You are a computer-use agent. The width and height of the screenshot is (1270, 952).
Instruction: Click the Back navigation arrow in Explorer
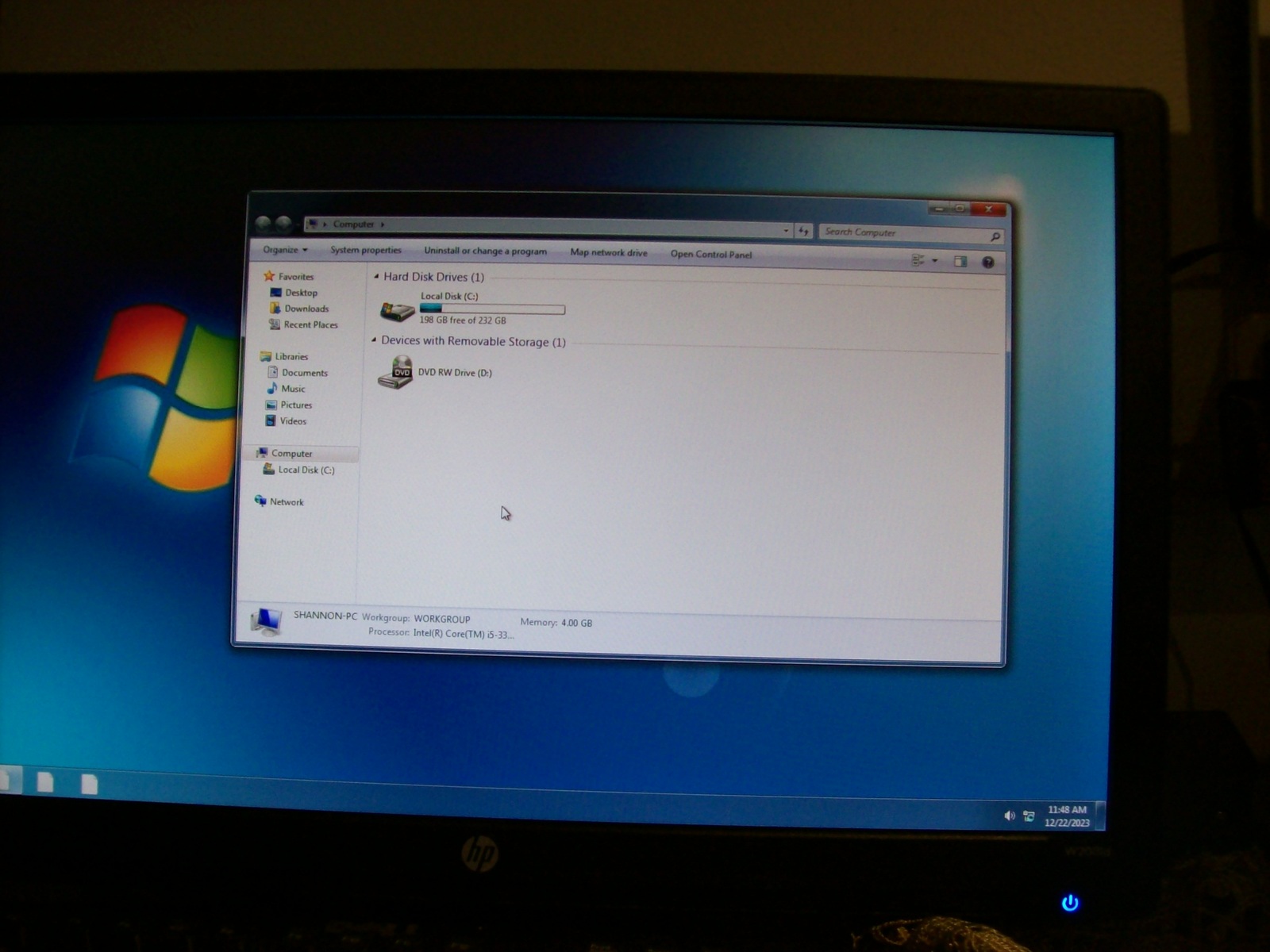tap(264, 224)
